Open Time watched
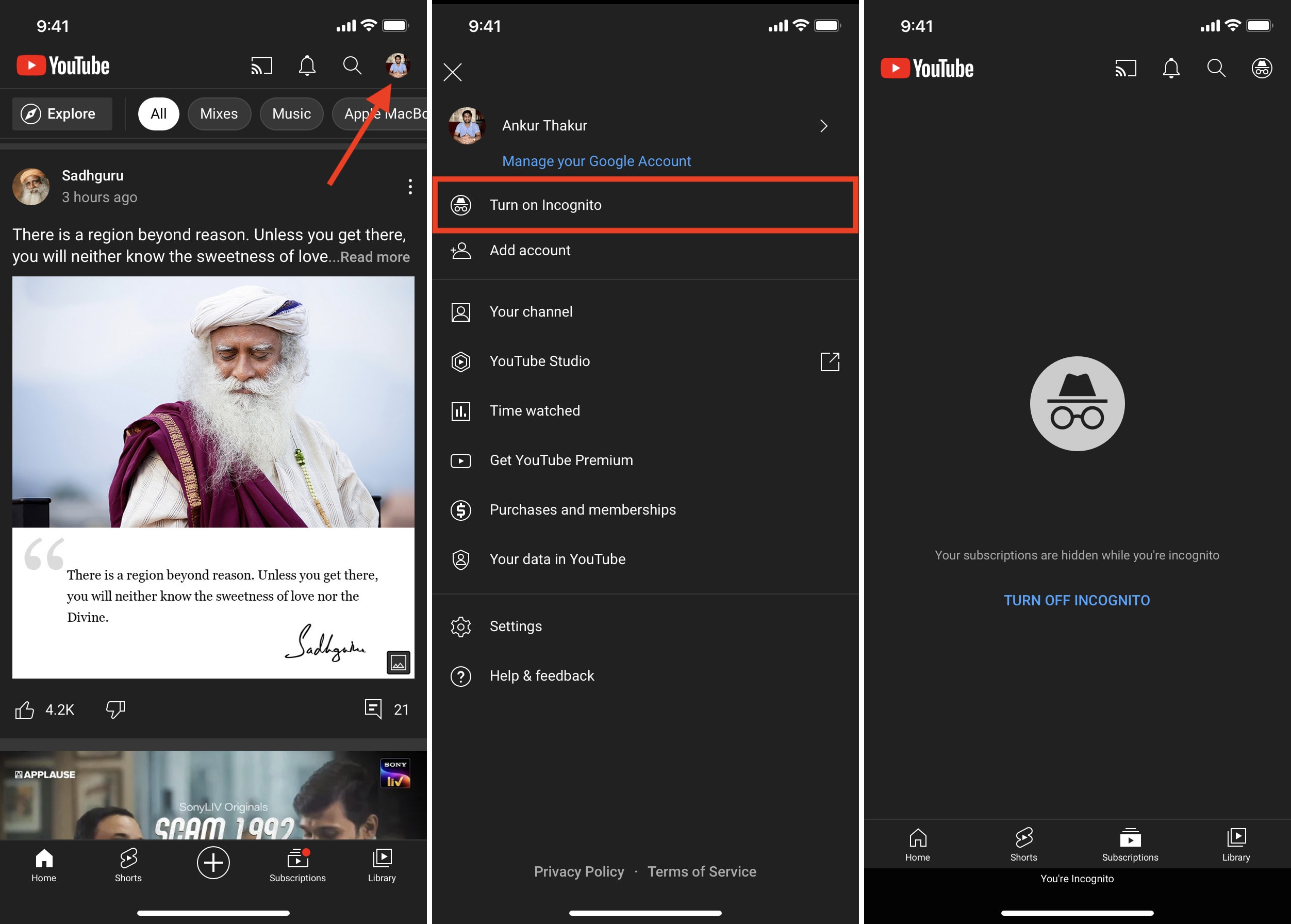Screen dimensions: 1291x924 tap(645, 411)
